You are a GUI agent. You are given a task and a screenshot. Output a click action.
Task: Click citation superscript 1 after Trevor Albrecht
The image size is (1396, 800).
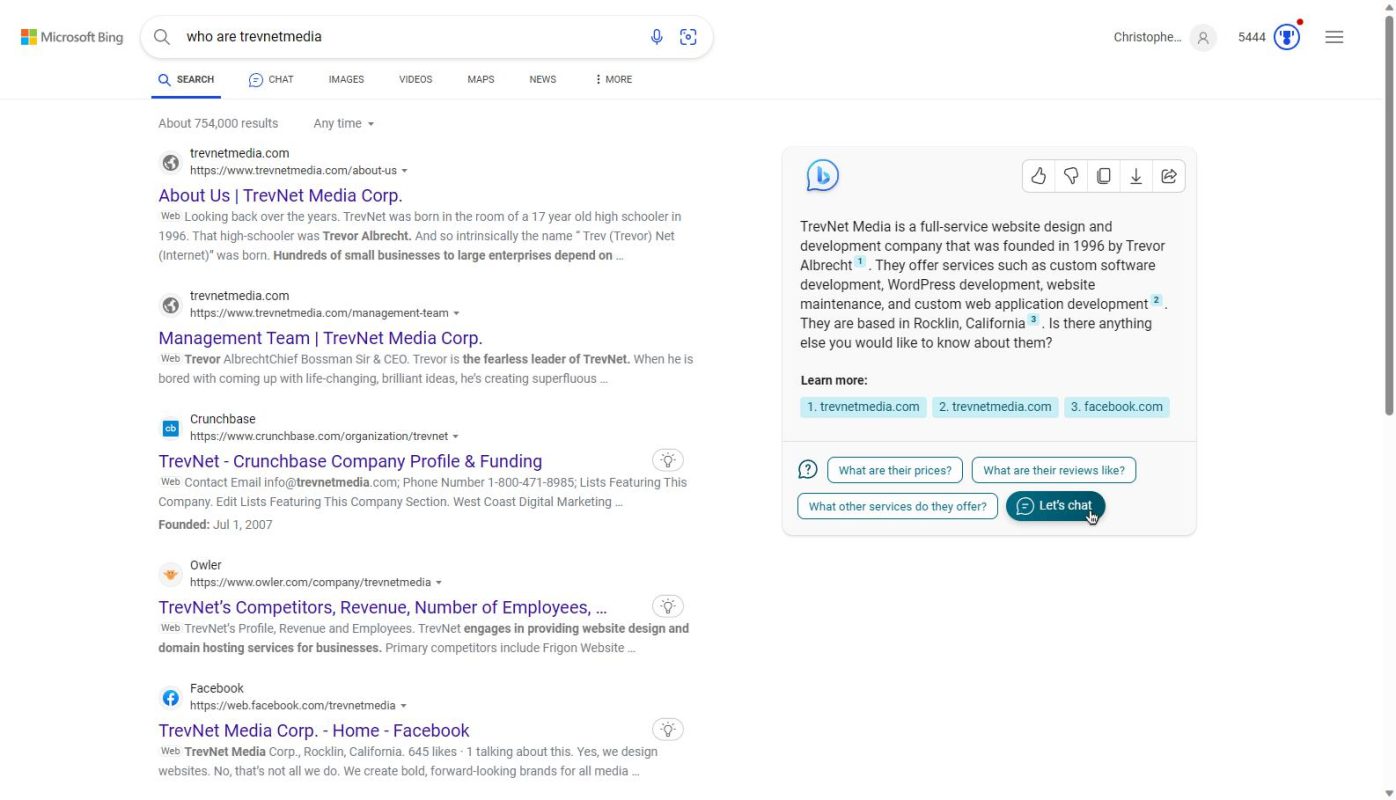click(x=860, y=262)
